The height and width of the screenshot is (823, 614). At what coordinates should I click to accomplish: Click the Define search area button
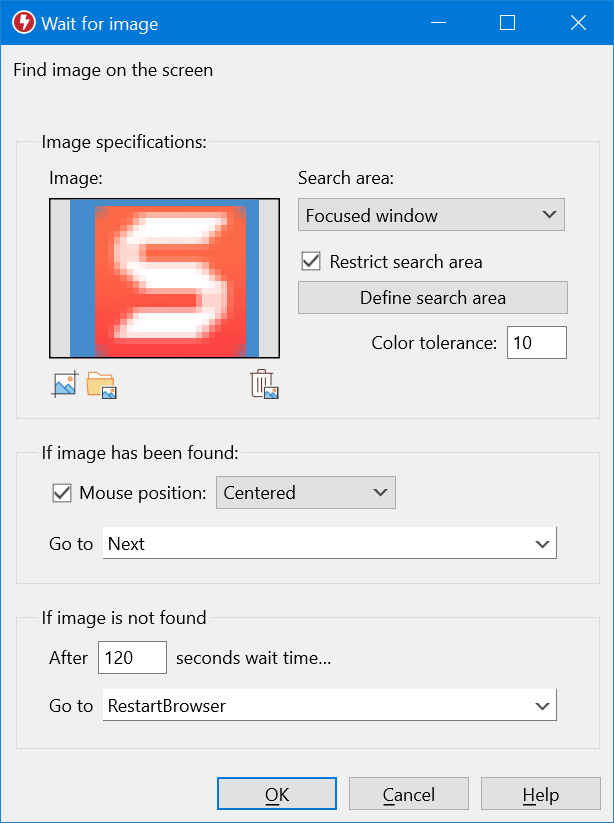pyautogui.click(x=433, y=298)
